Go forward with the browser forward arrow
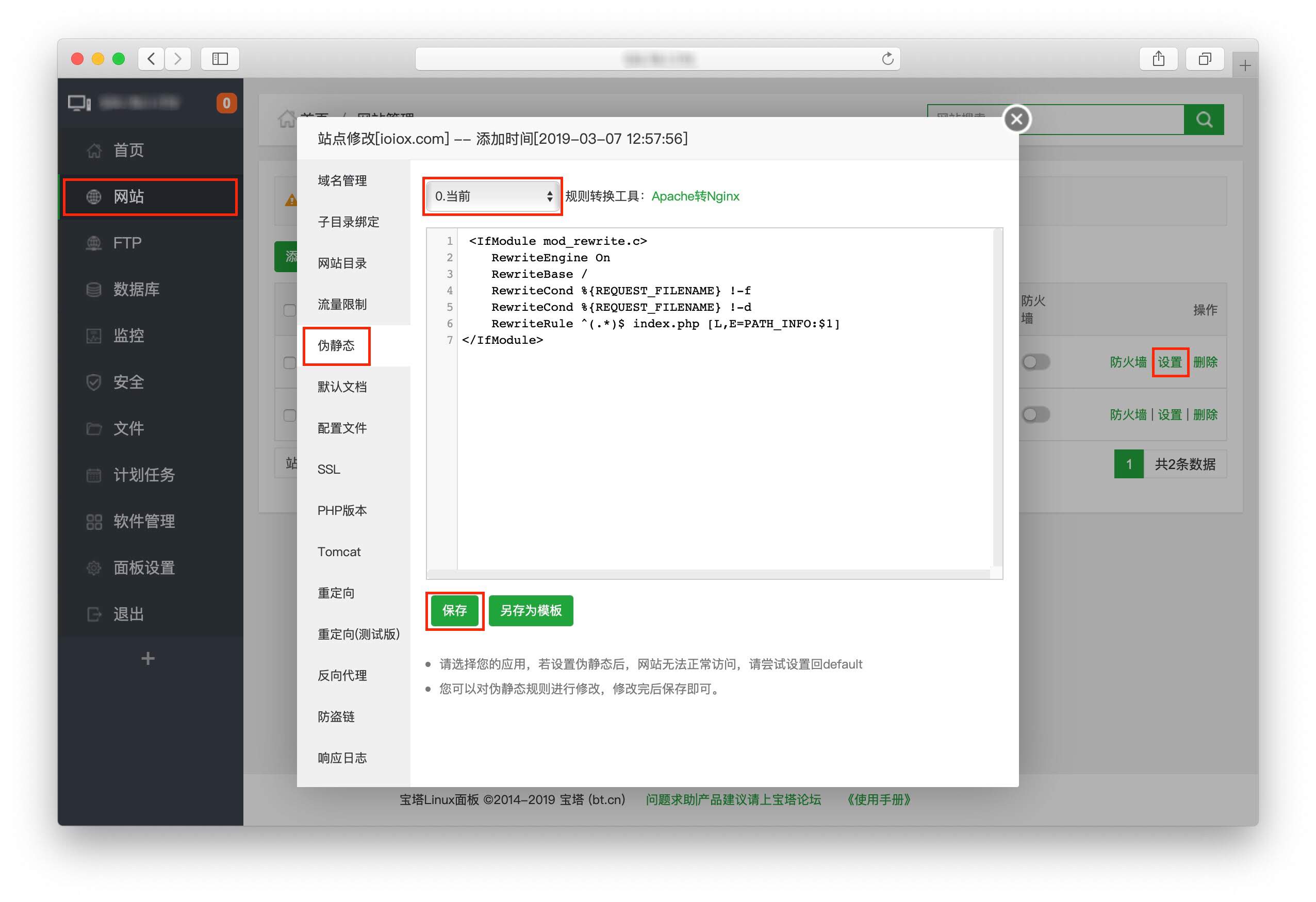1316x902 pixels. coord(178,58)
